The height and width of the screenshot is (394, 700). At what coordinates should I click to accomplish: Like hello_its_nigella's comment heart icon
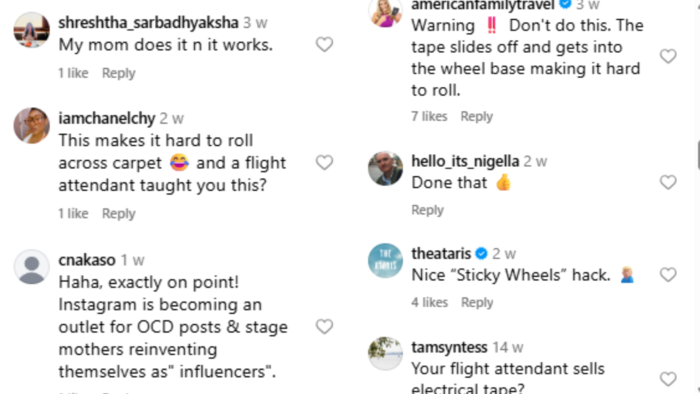[x=668, y=182]
